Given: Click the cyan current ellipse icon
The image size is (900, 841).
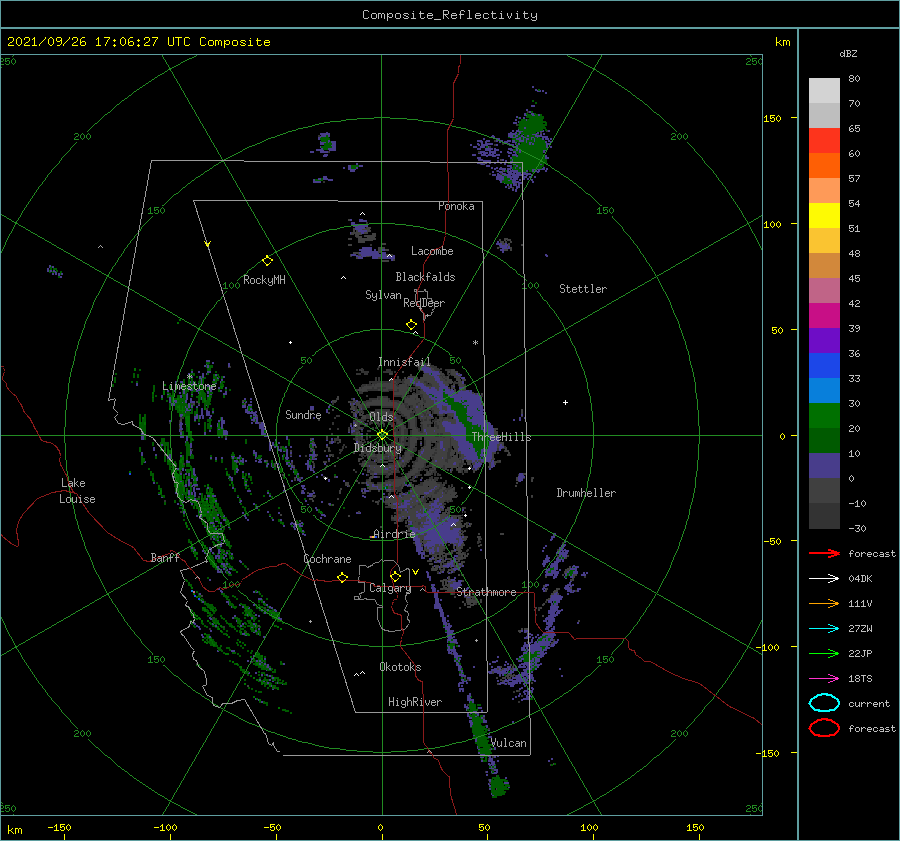Looking at the screenshot, I should pyautogui.click(x=824, y=703).
